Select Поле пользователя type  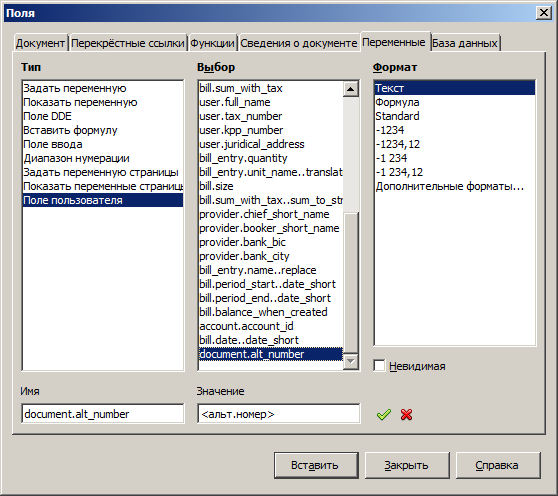[x=103, y=200]
